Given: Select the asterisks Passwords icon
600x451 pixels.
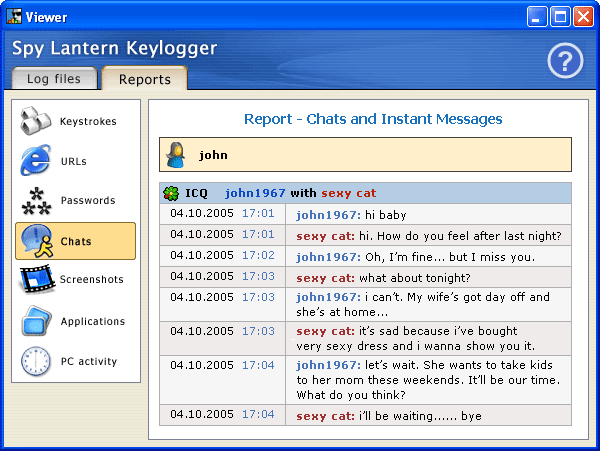Looking at the screenshot, I should point(36,200).
